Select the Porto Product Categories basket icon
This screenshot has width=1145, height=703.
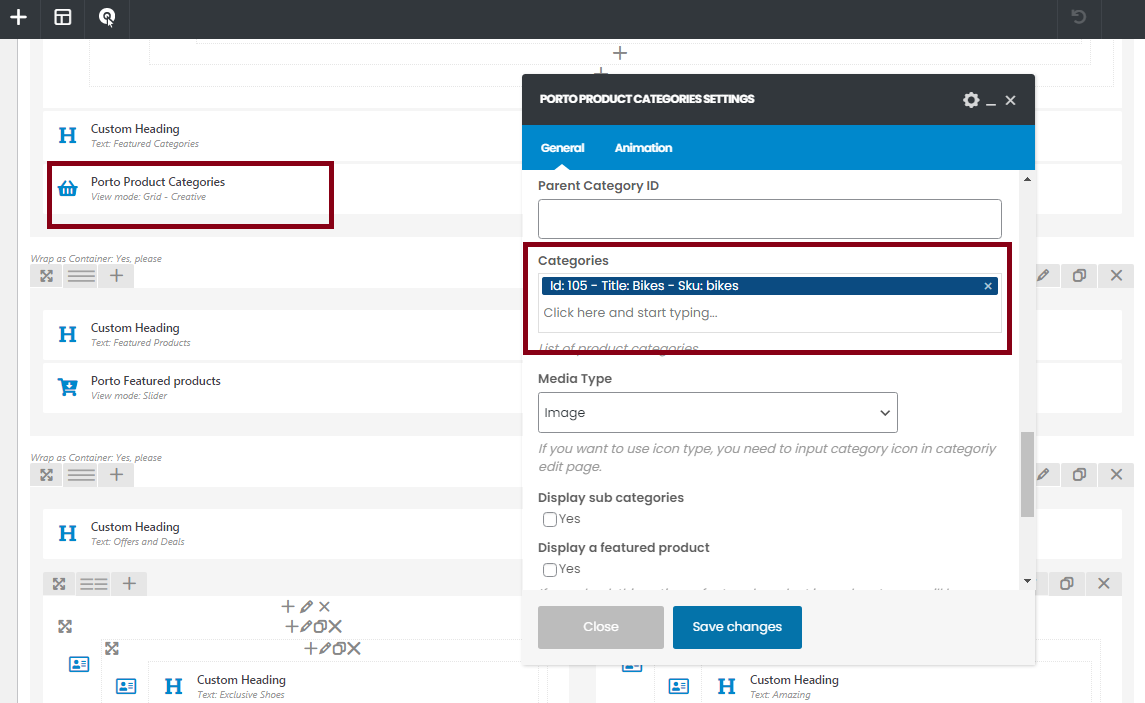tap(67, 188)
